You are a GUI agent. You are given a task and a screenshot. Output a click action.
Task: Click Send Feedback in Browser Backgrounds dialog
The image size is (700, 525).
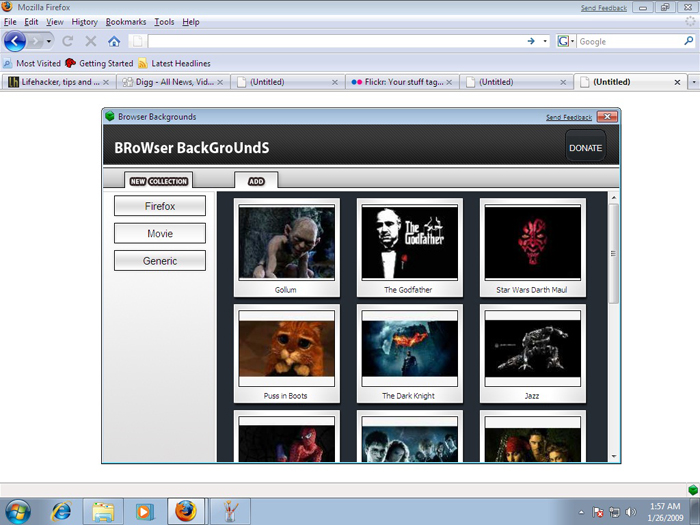569,117
